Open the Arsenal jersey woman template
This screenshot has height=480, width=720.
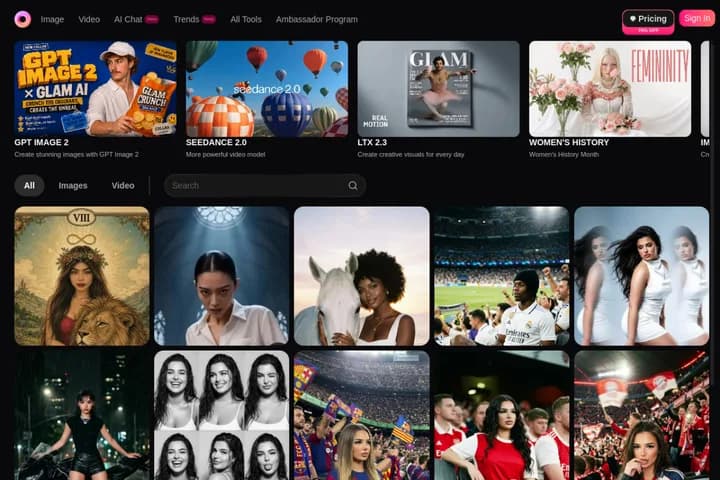502,415
